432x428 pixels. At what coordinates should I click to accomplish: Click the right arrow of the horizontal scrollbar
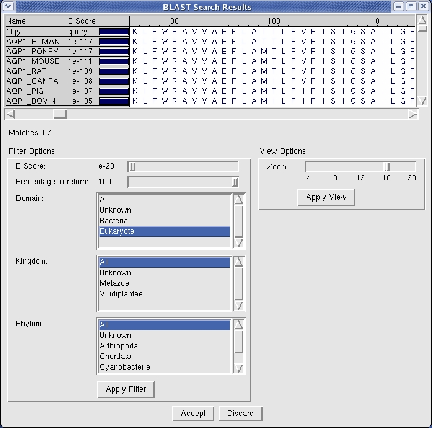point(413,115)
